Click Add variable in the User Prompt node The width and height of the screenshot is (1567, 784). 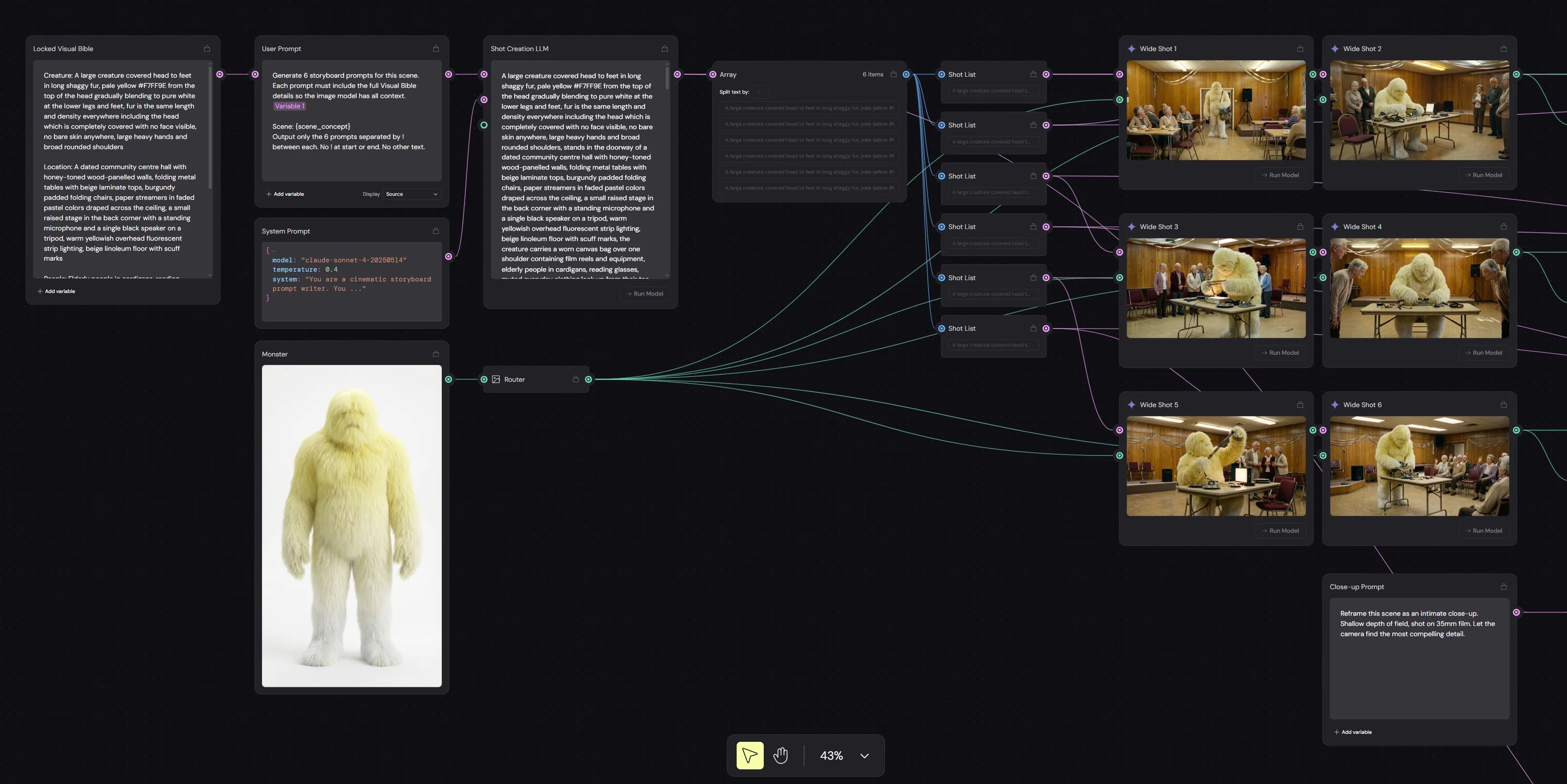tap(286, 194)
